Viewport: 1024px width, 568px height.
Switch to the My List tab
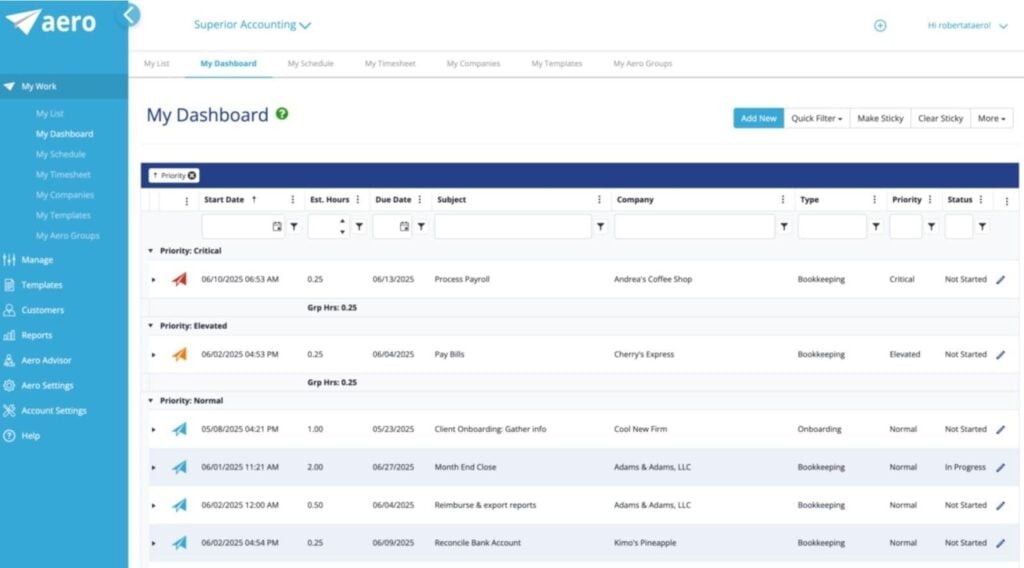(x=157, y=63)
